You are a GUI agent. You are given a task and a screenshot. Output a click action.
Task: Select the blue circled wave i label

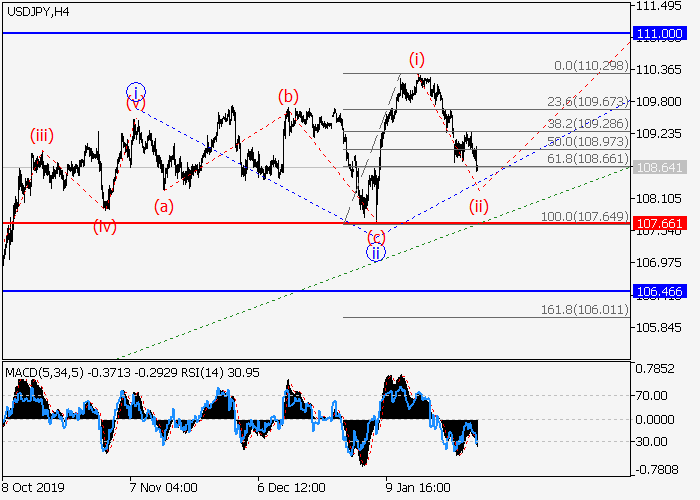[x=136, y=90]
